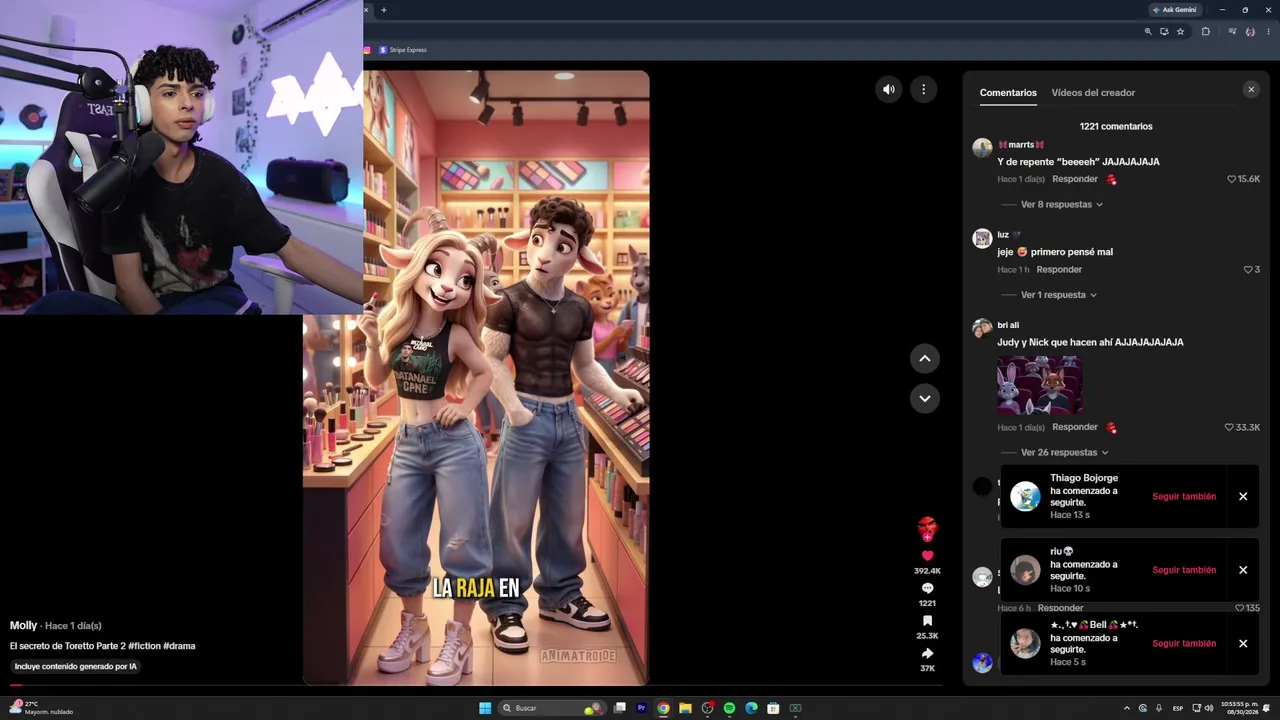Dismiss the Thiago Bojorge follower notification
1280x720 pixels.
click(x=1243, y=496)
